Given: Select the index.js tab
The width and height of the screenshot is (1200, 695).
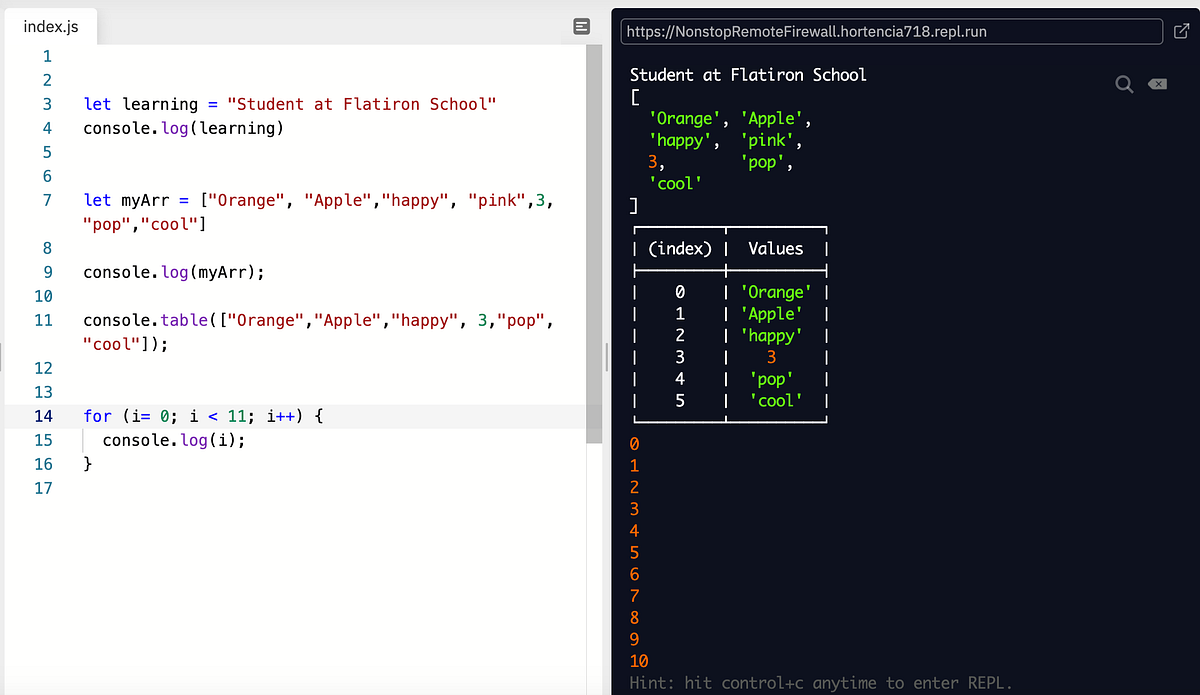Looking at the screenshot, I should coord(50,26).
